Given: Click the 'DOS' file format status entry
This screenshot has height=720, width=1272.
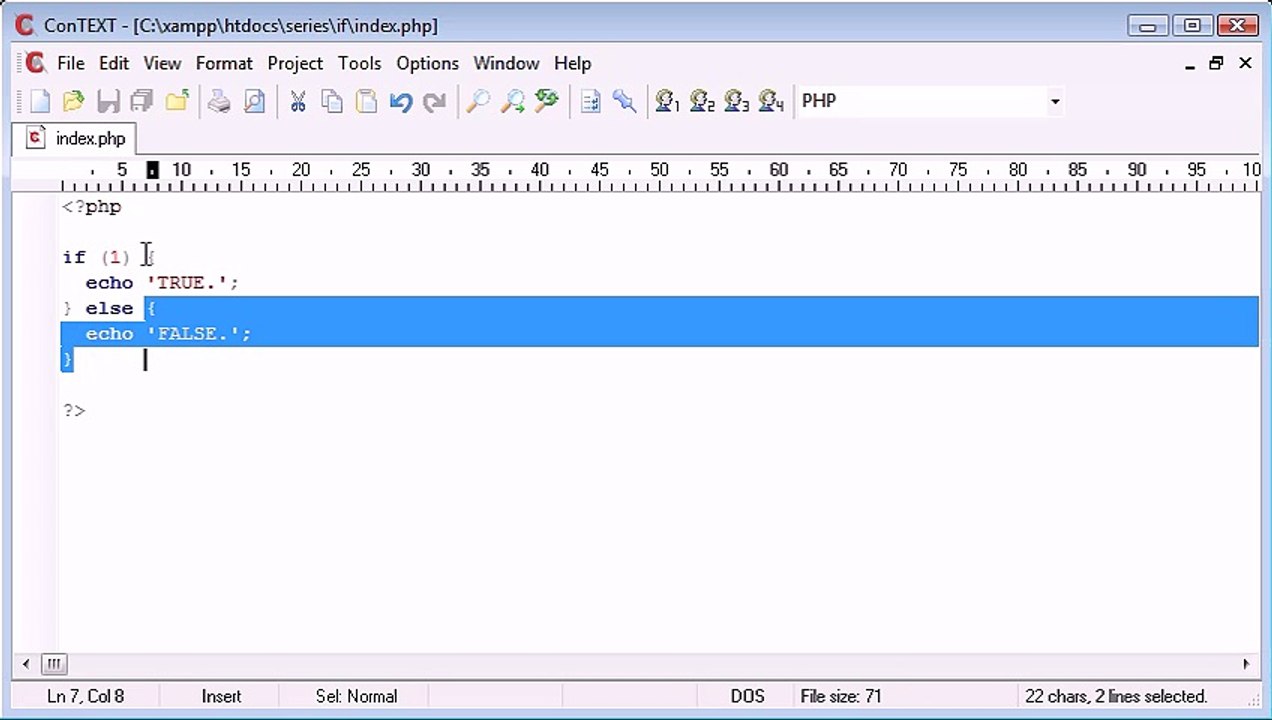Looking at the screenshot, I should [747, 696].
